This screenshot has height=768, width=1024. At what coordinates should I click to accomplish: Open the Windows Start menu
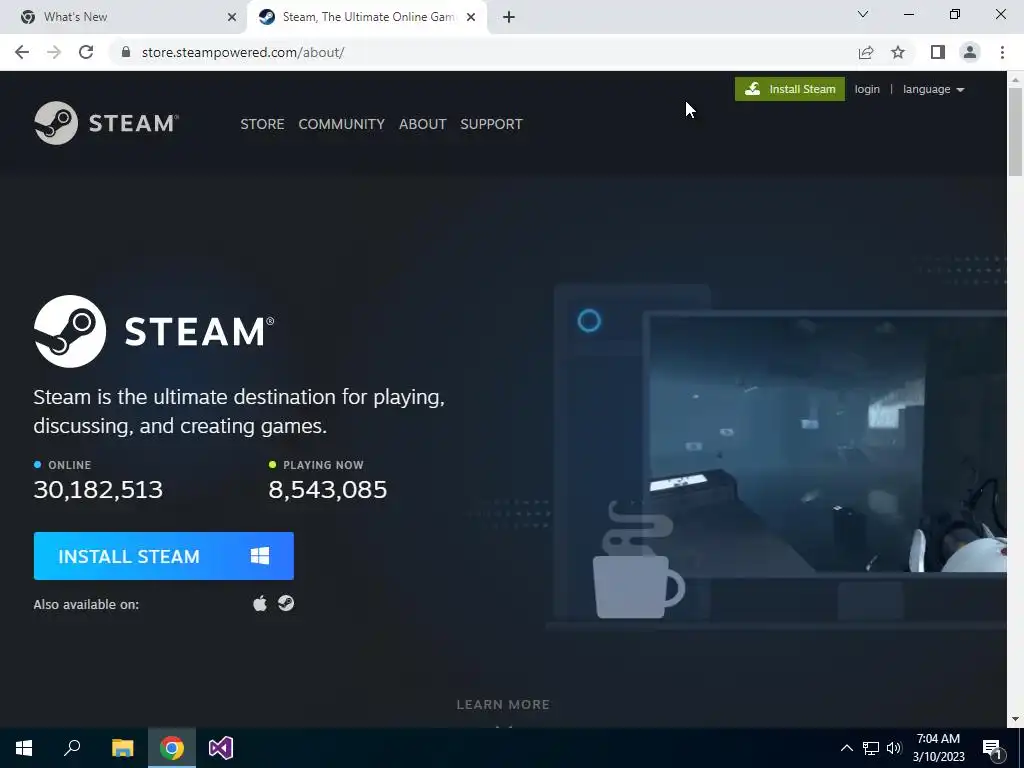click(24, 748)
